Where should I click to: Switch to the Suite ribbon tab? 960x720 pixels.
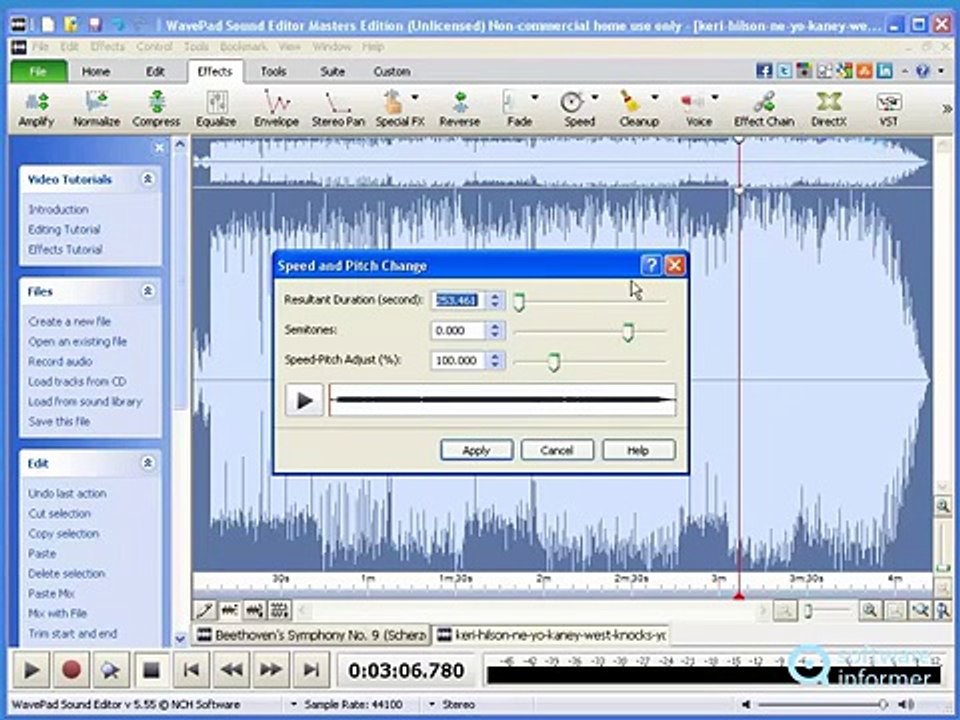[332, 72]
